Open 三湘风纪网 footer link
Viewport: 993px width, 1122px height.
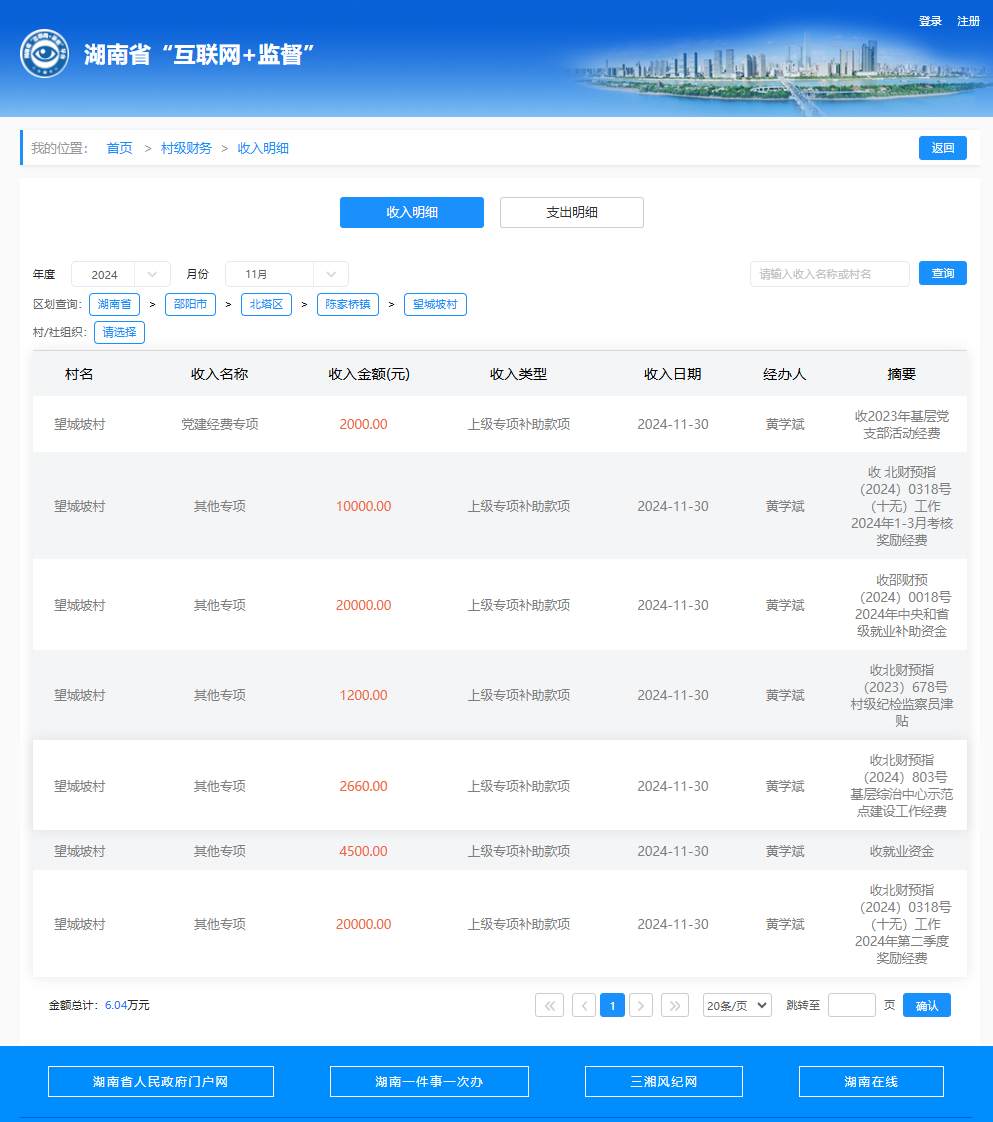tap(663, 1081)
